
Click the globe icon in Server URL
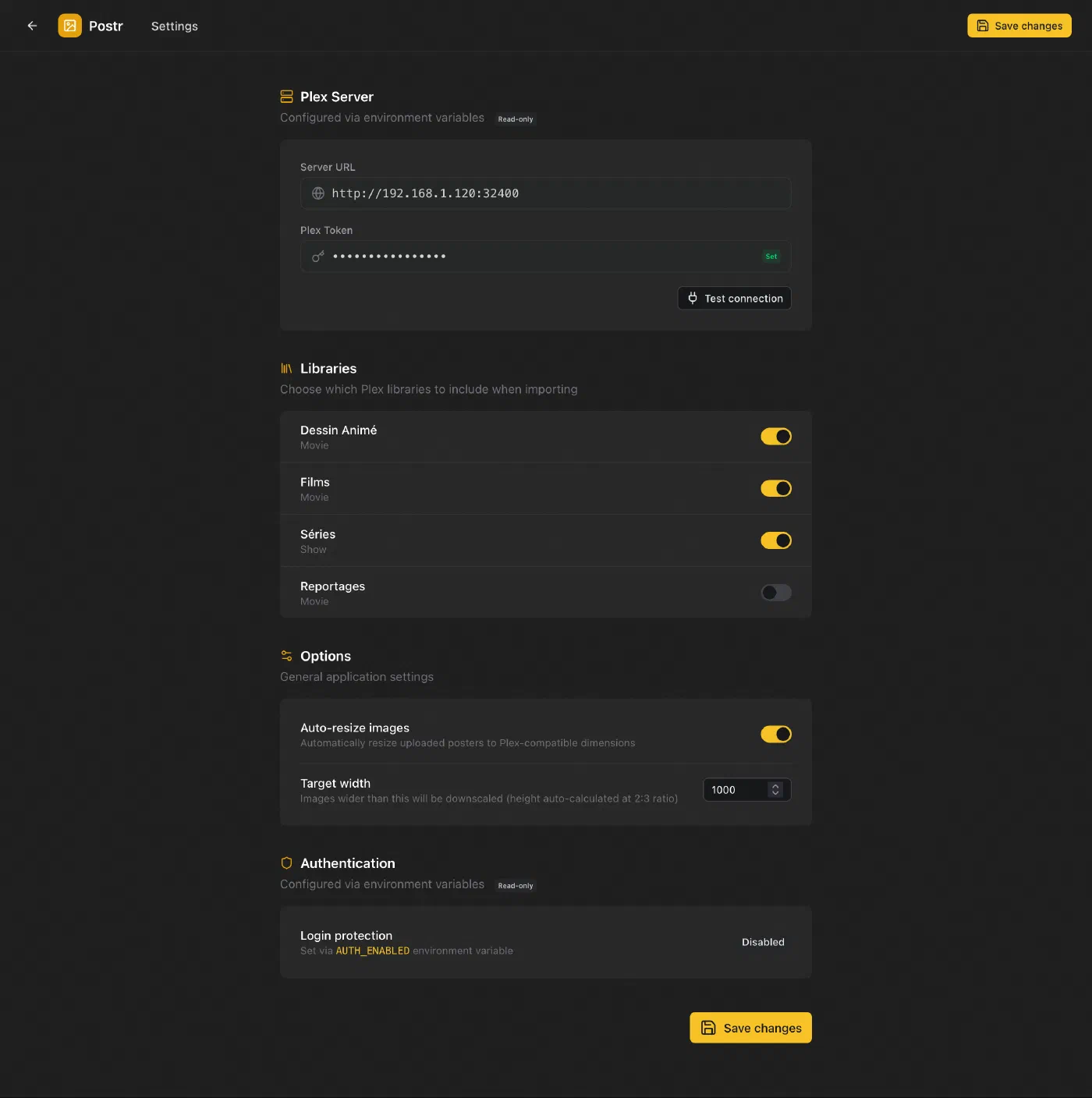pos(318,193)
